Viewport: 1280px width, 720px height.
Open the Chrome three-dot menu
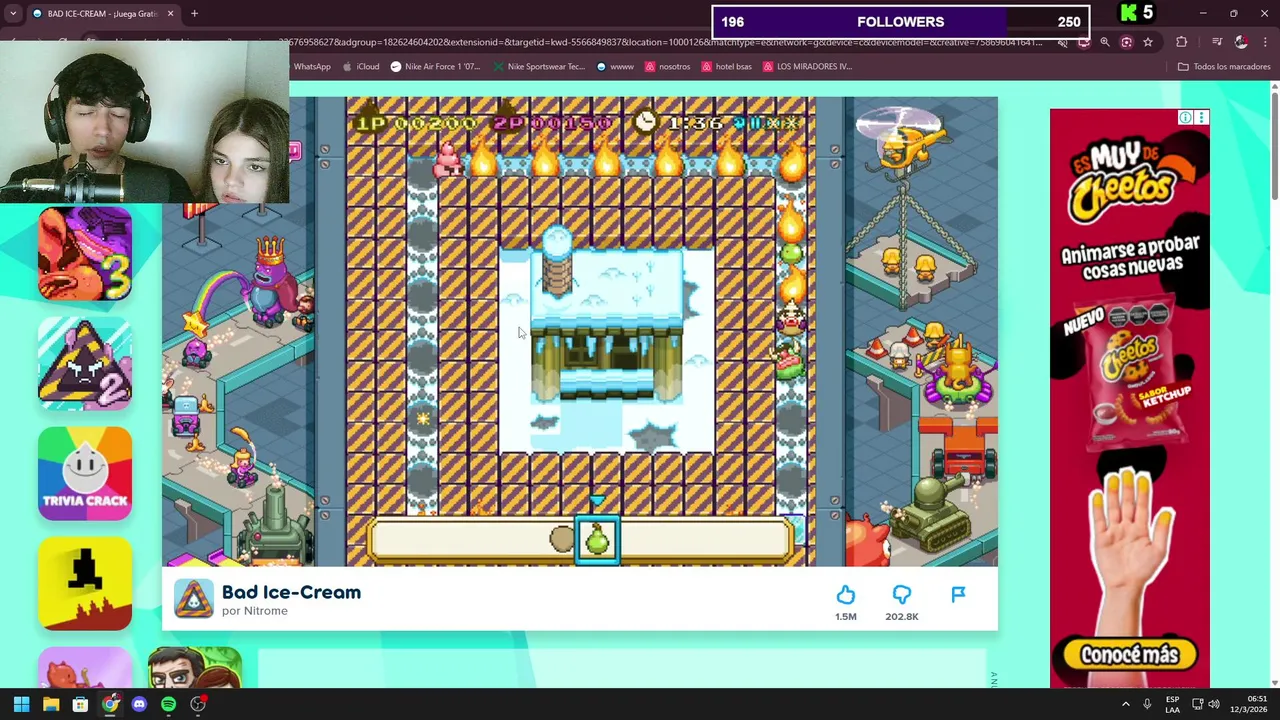coord(1265,42)
